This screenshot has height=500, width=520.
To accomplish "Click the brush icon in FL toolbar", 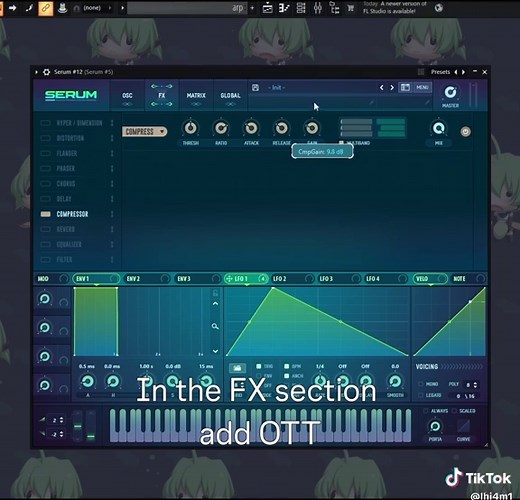I will pos(29,8).
